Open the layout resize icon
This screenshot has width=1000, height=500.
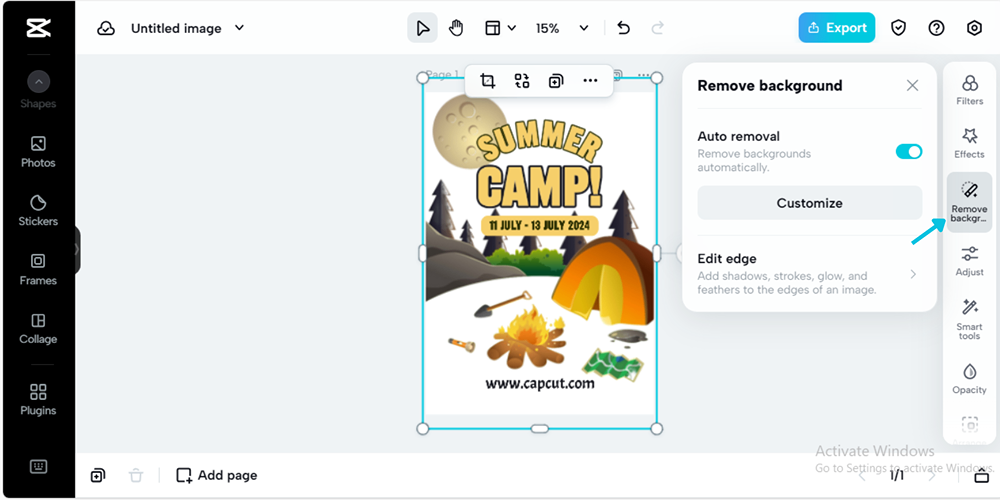(492, 28)
